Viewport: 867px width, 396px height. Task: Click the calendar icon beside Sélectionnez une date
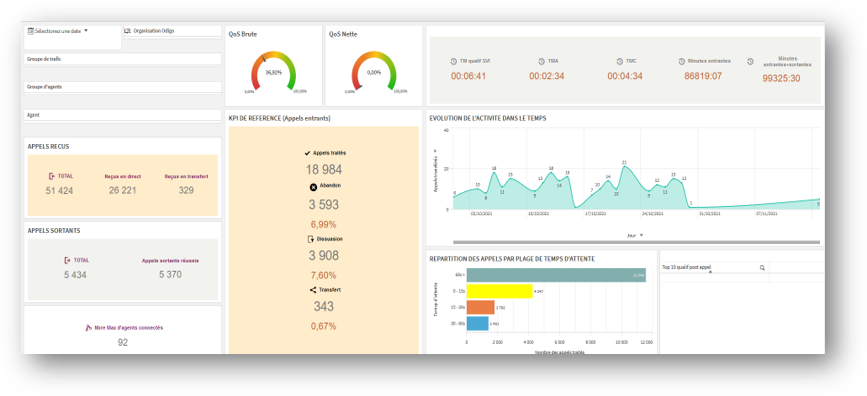pos(30,31)
